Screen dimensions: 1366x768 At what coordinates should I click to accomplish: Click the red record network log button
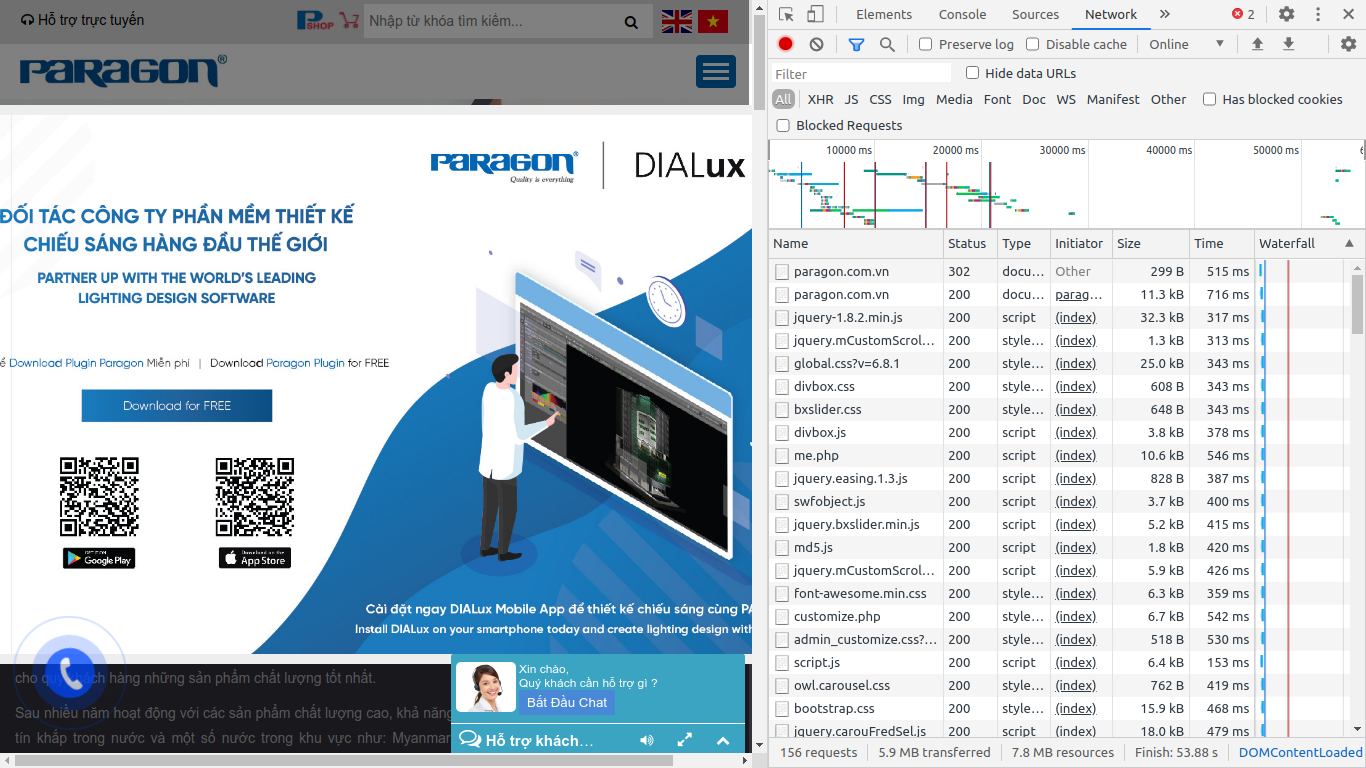tap(786, 44)
